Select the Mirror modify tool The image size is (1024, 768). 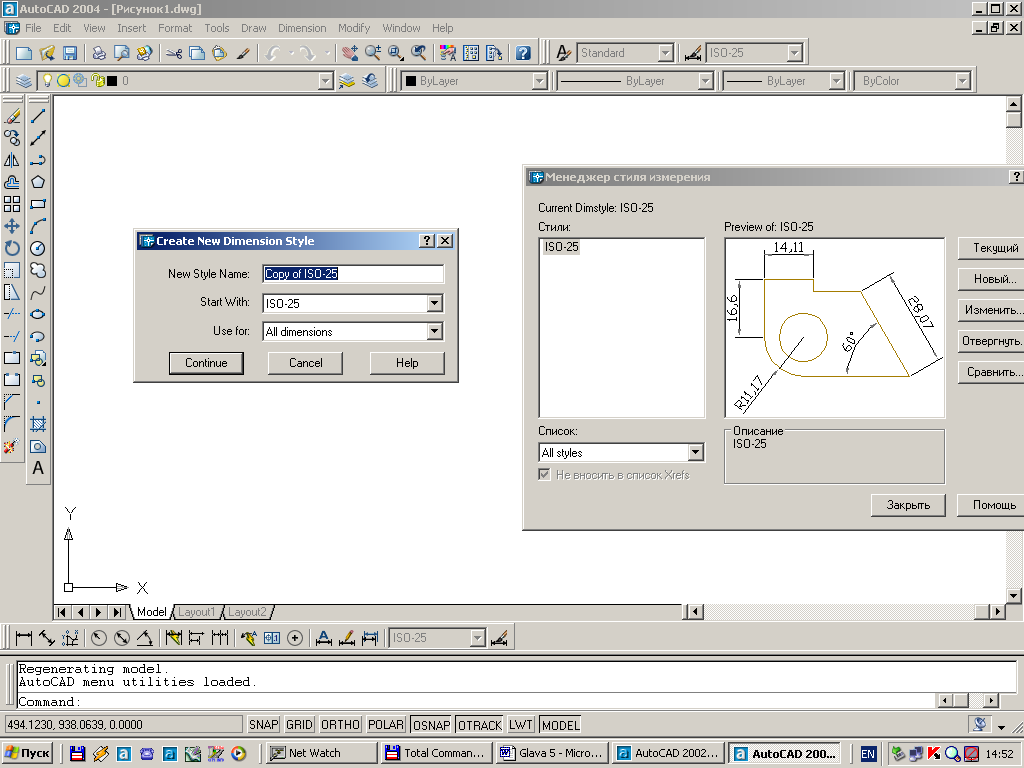click(x=12, y=161)
